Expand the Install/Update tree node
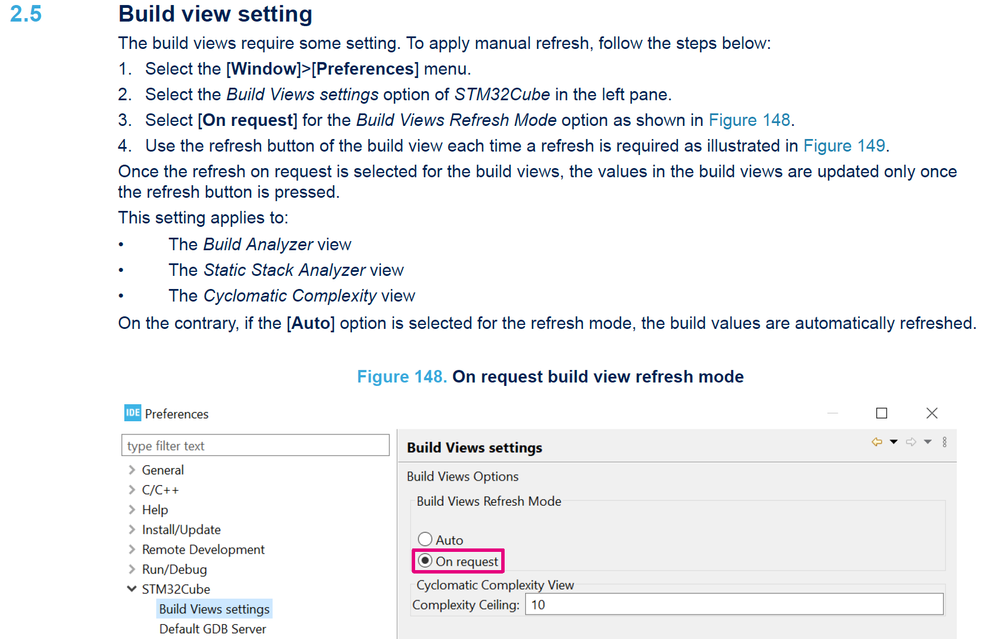 (x=132, y=529)
